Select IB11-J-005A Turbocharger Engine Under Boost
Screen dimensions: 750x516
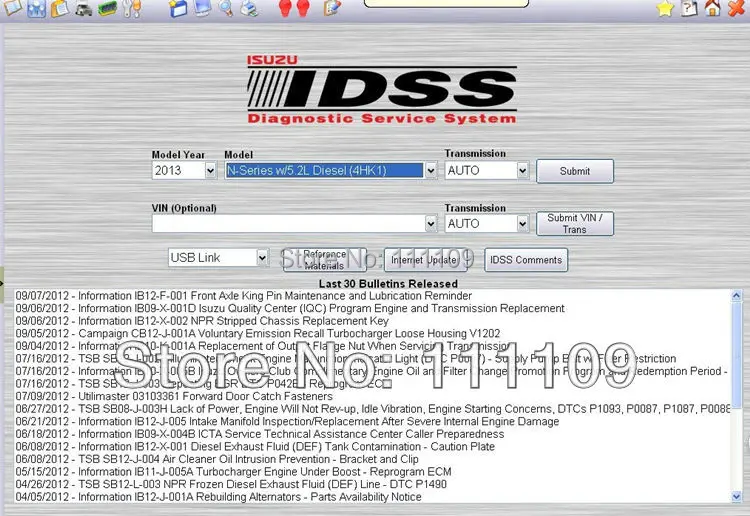click(233, 472)
